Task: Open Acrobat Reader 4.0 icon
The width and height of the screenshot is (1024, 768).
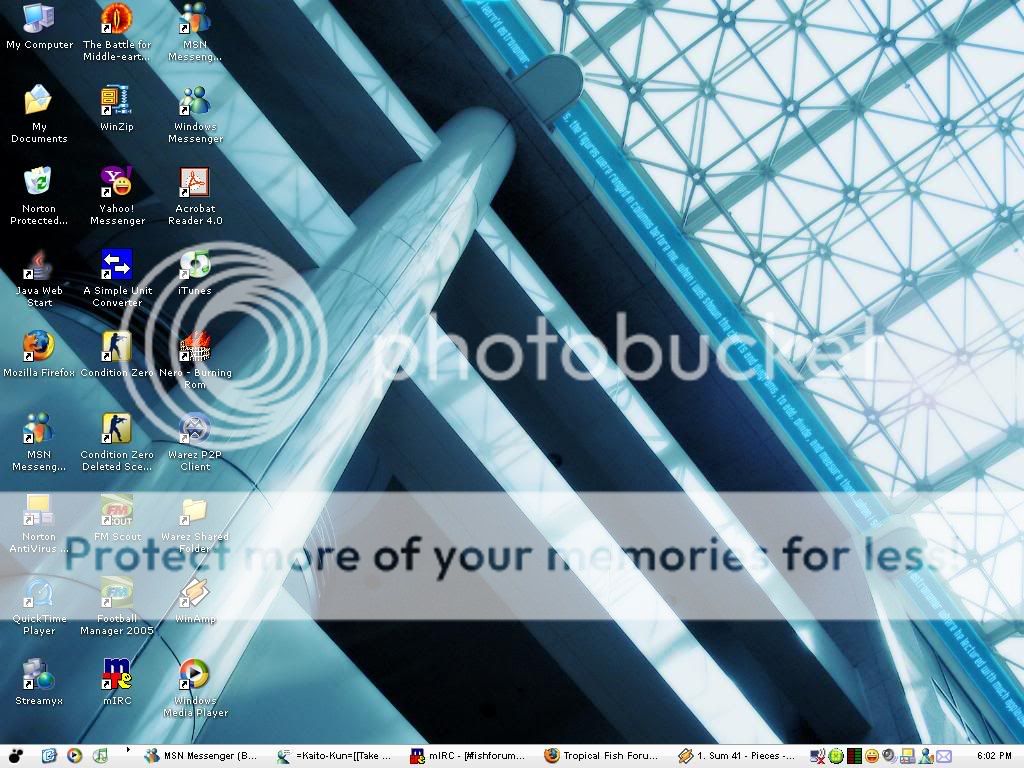Action: (x=194, y=183)
